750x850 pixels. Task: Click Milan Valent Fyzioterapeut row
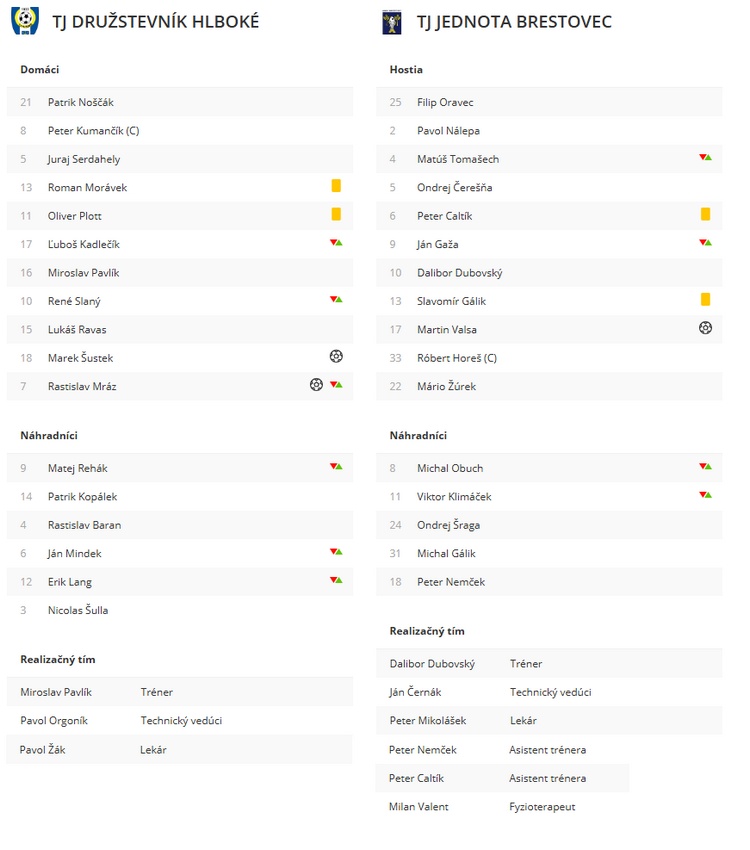click(x=502, y=807)
